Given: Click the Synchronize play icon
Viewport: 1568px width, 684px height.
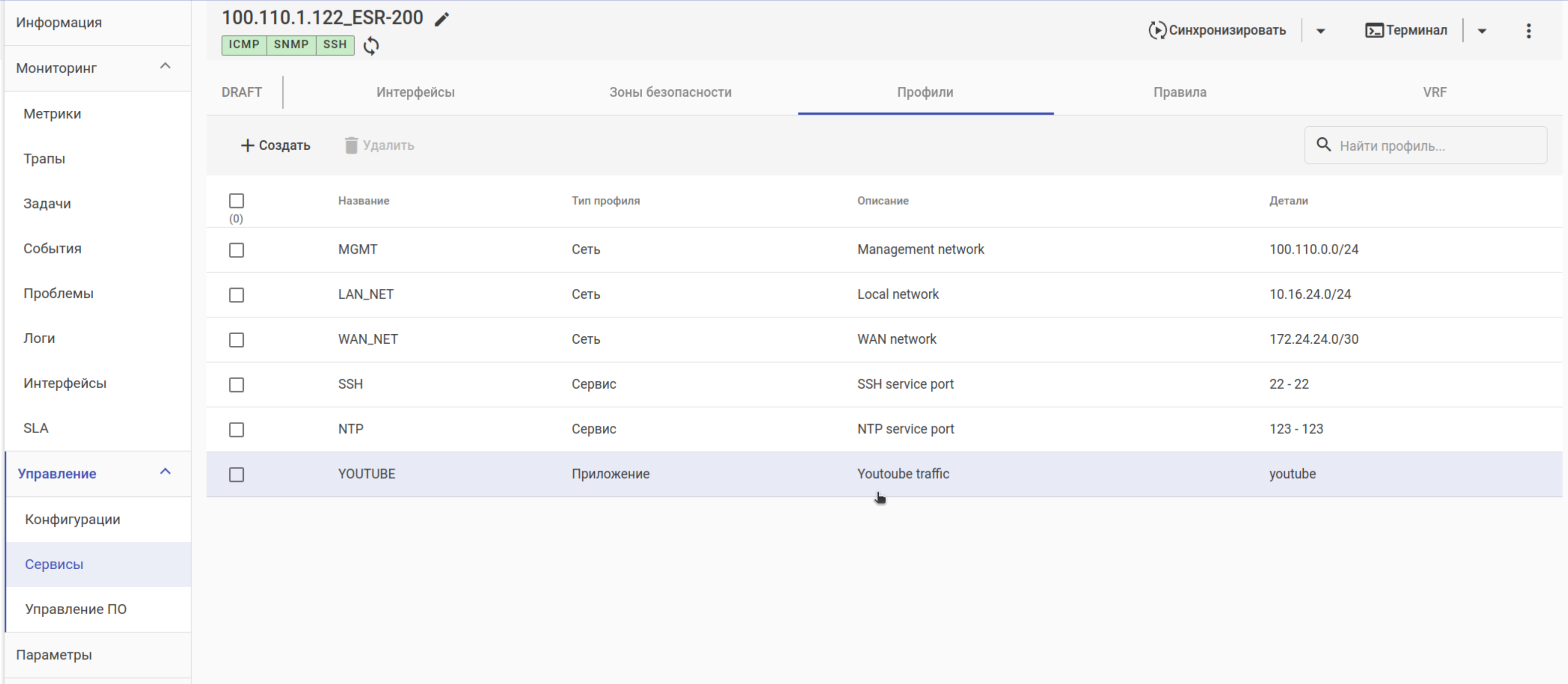Looking at the screenshot, I should point(1157,30).
